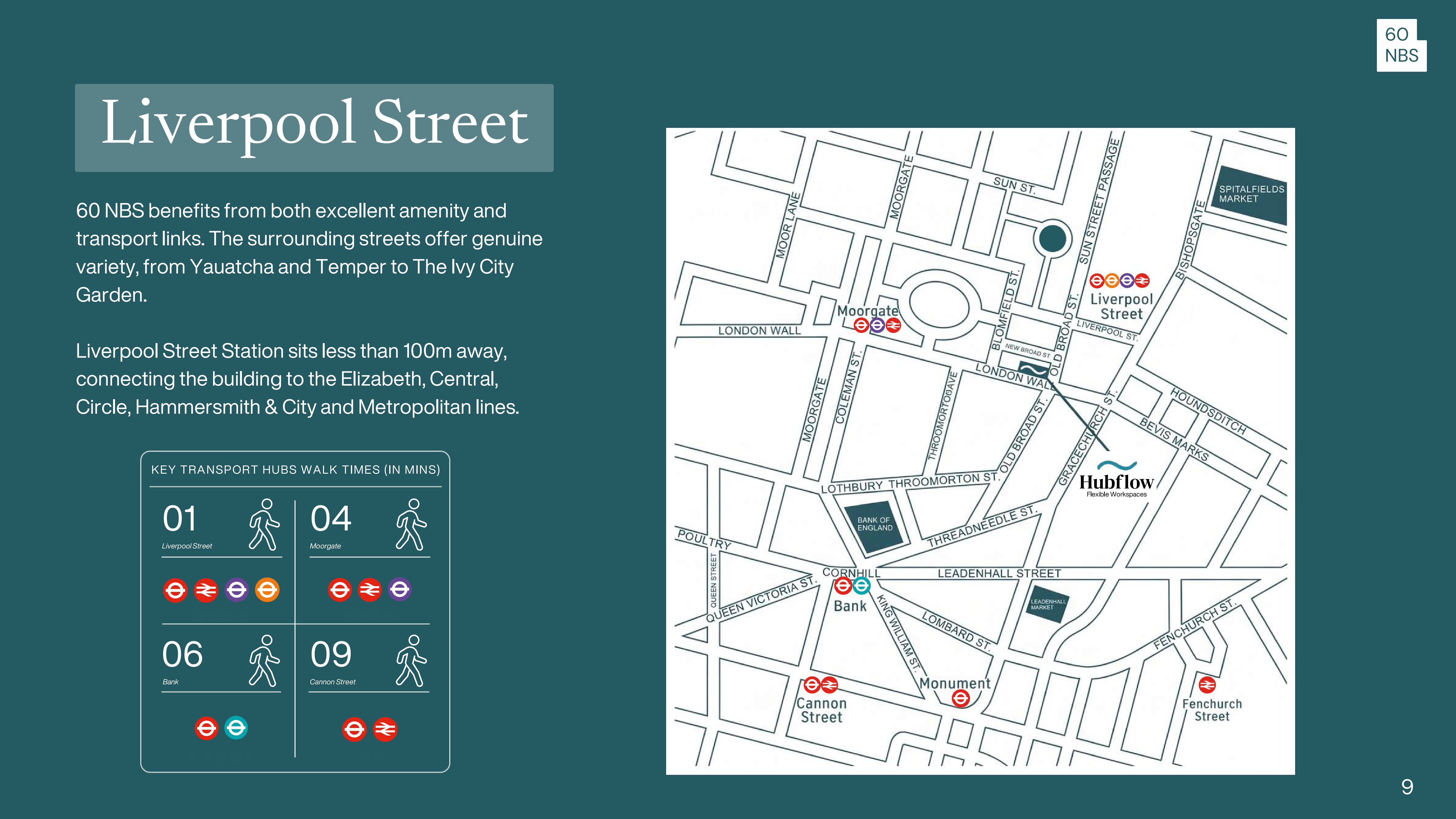
Task: Click the walking figure icon beside 09
Action: click(x=412, y=661)
